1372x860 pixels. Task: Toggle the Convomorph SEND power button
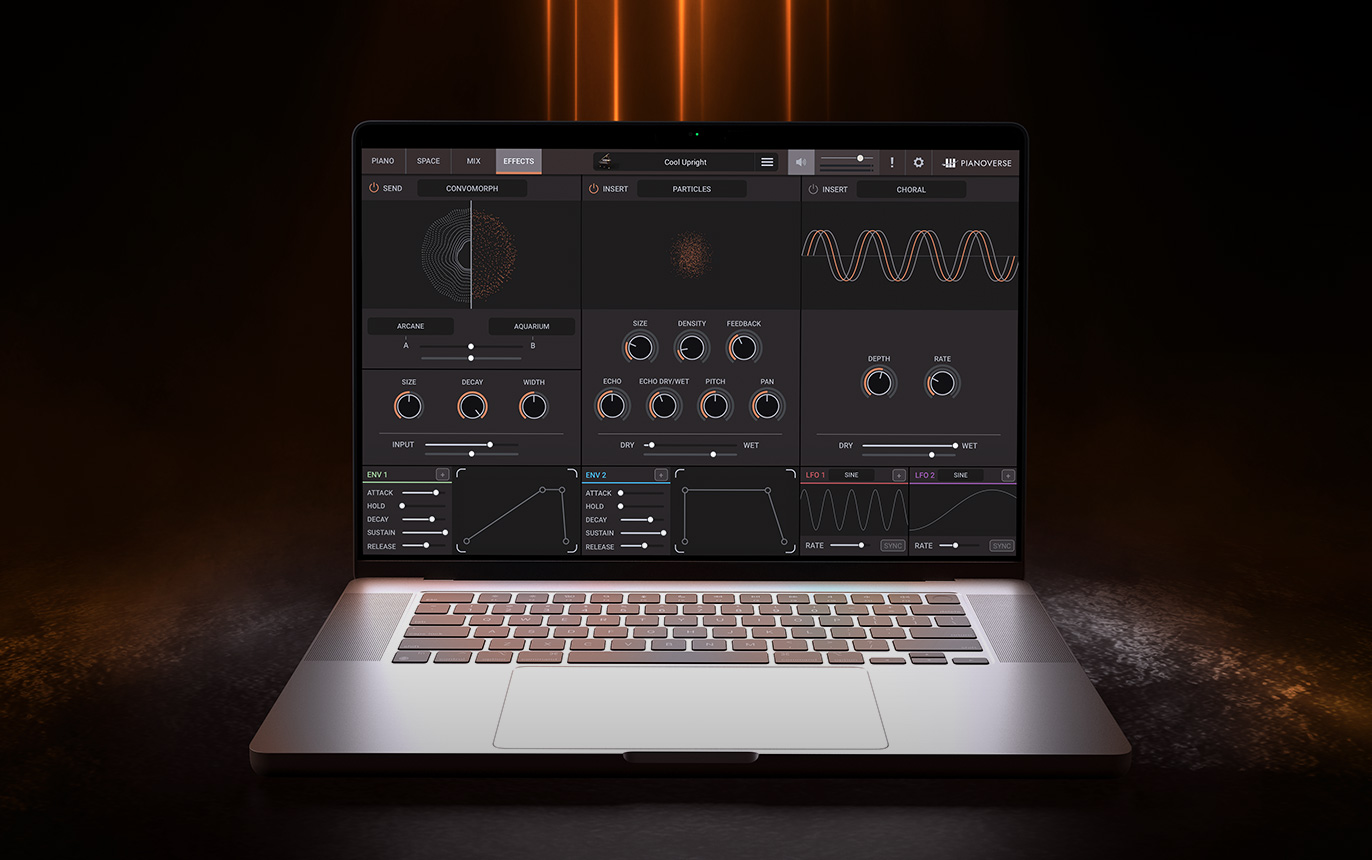coord(373,188)
